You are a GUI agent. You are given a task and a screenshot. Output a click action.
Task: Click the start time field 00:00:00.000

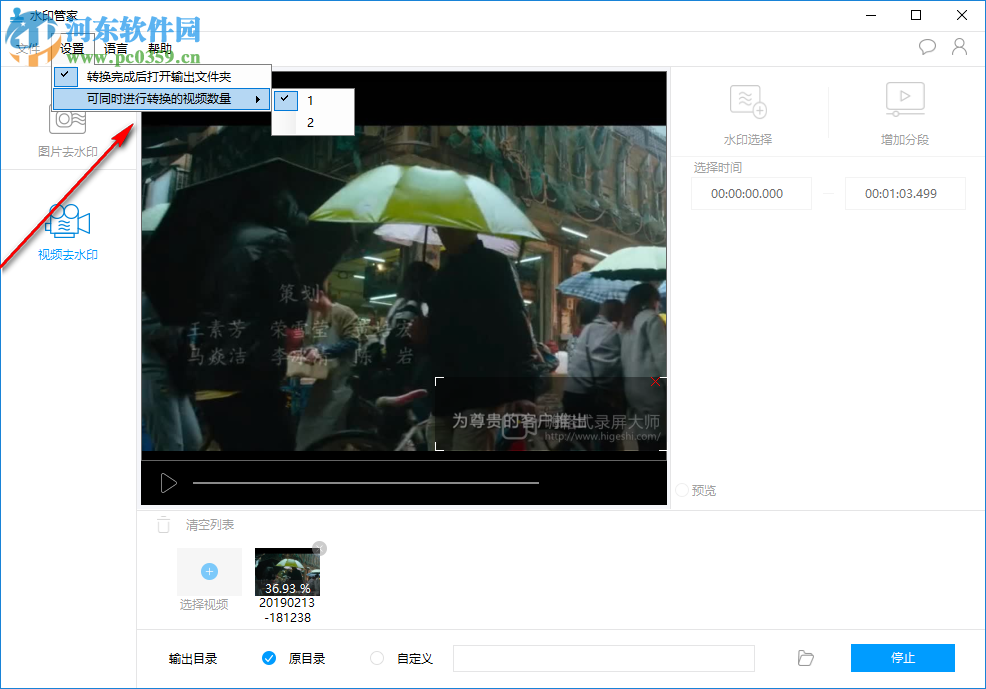tap(751, 194)
